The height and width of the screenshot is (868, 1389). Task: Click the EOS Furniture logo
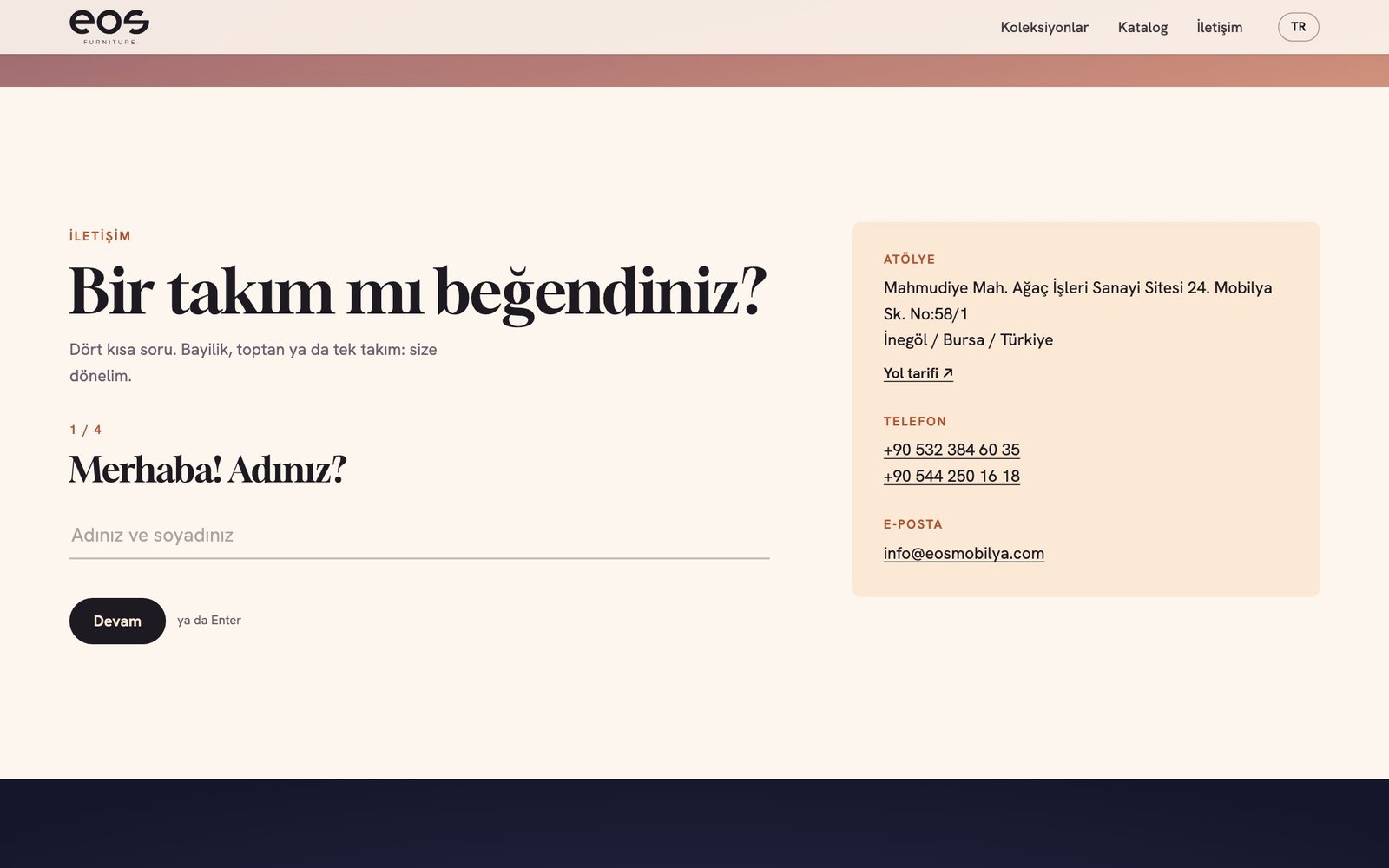[109, 27]
